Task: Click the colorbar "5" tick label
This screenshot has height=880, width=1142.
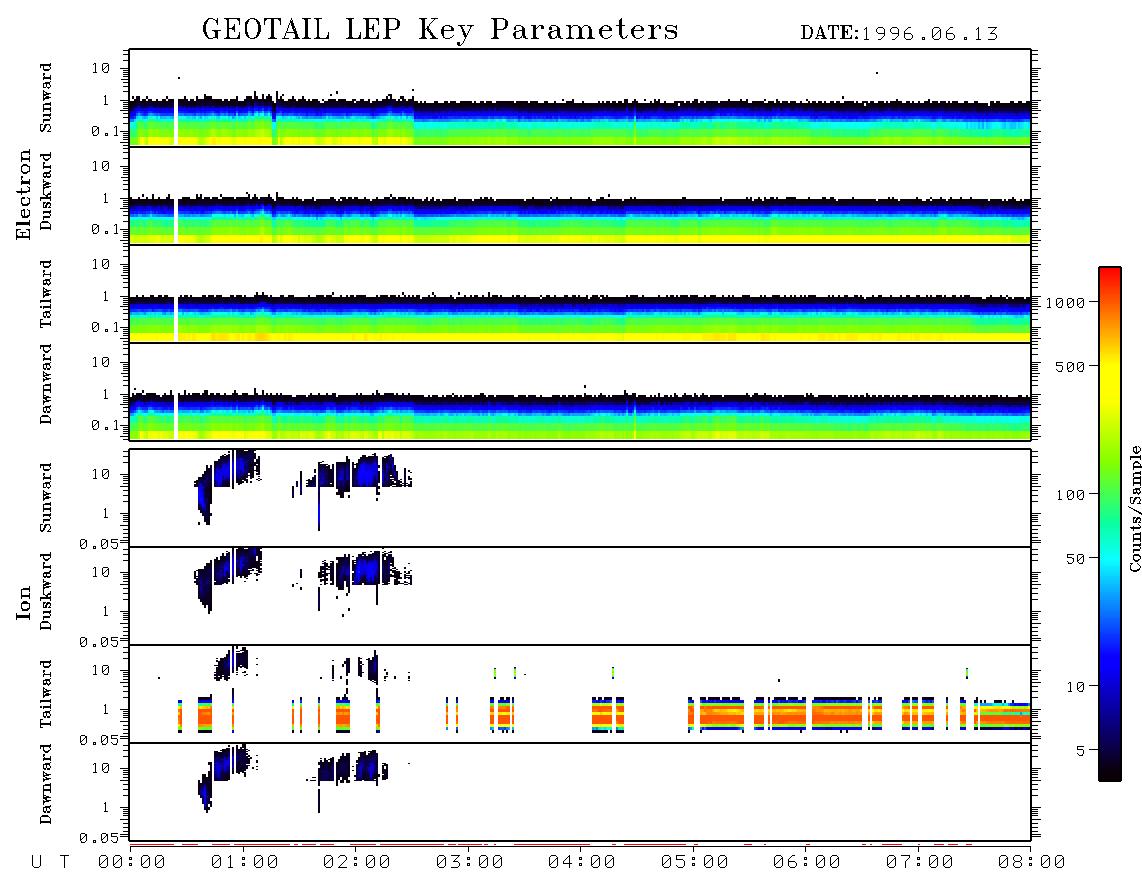Action: point(1081,751)
